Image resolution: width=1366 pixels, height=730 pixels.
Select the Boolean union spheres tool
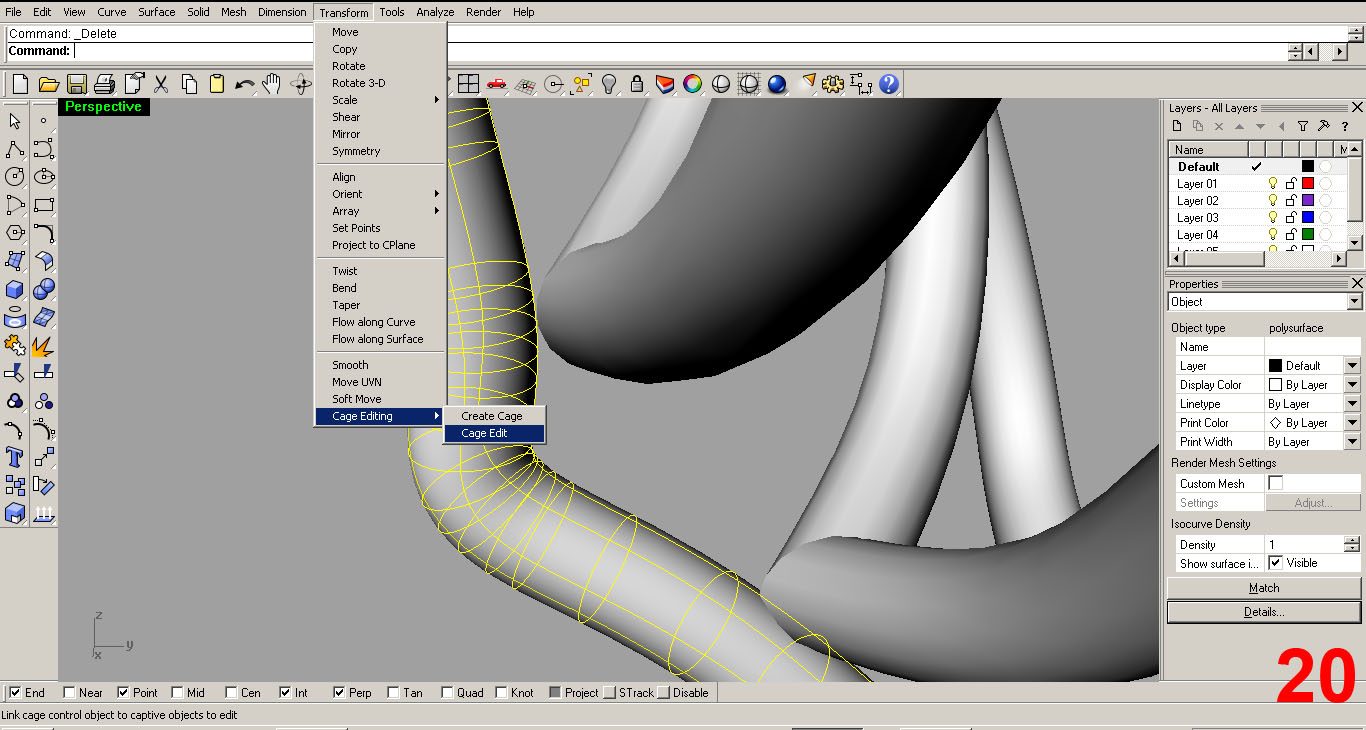click(44, 290)
